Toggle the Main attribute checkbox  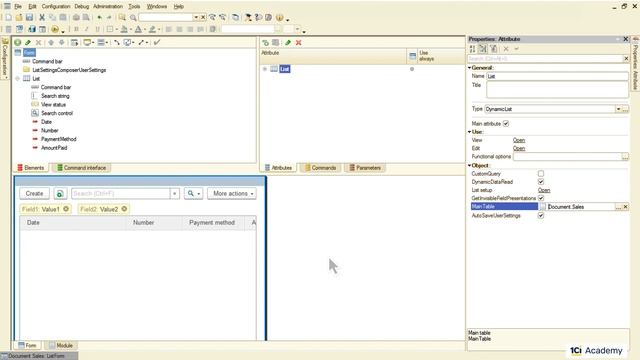tap(506, 123)
